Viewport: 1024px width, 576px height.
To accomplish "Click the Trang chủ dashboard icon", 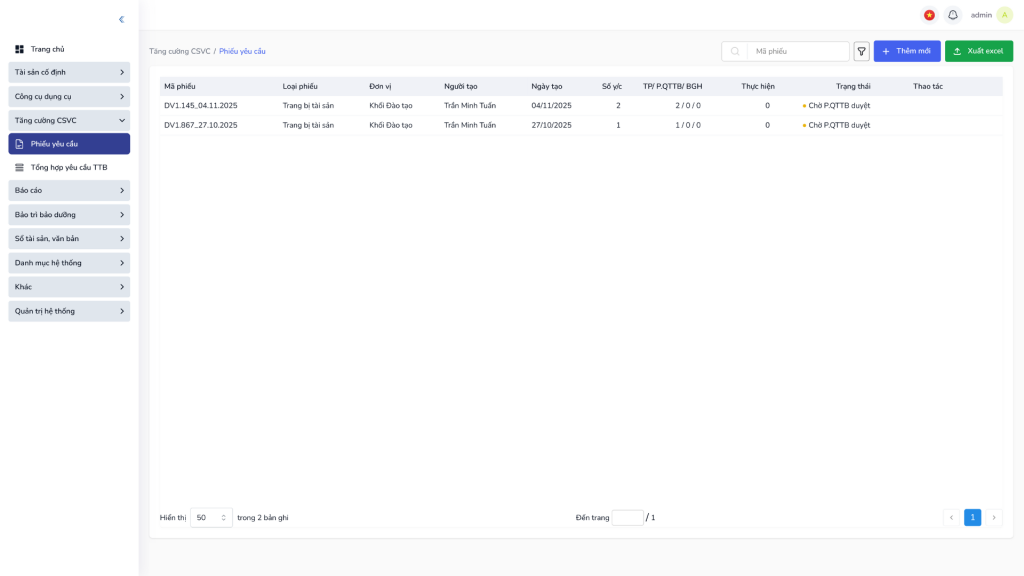I will coord(19,49).
